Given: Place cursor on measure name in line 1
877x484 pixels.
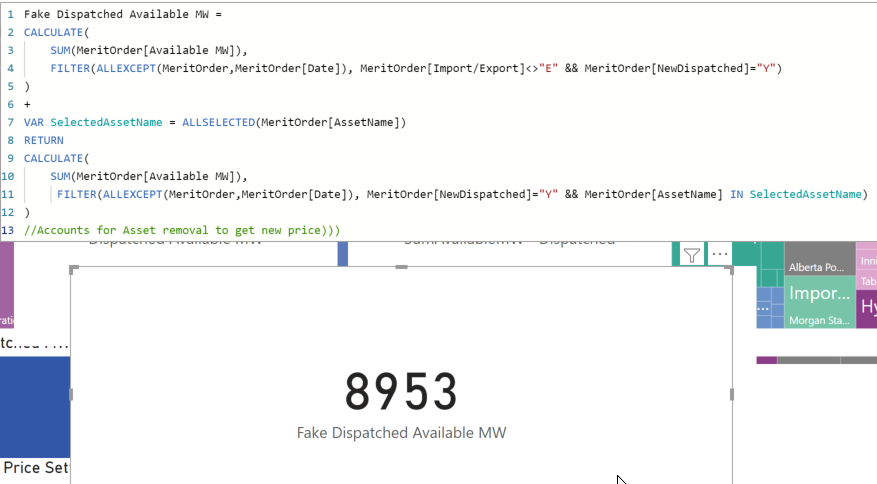Looking at the screenshot, I should (x=116, y=14).
